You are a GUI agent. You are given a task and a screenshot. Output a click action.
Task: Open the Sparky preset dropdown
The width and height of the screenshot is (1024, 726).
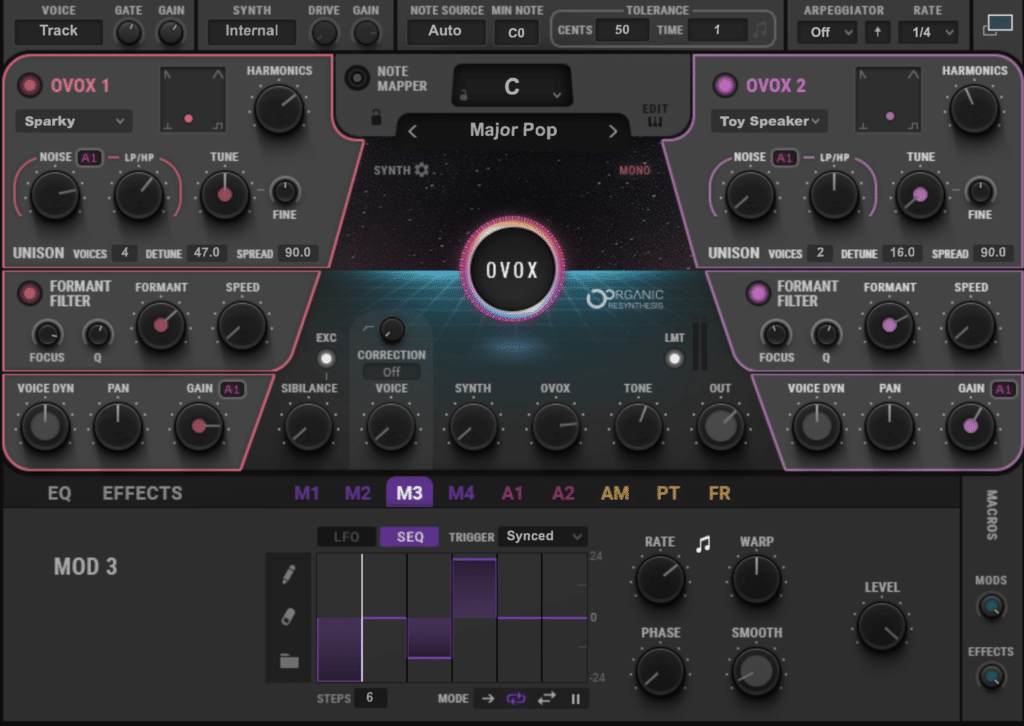coord(73,120)
